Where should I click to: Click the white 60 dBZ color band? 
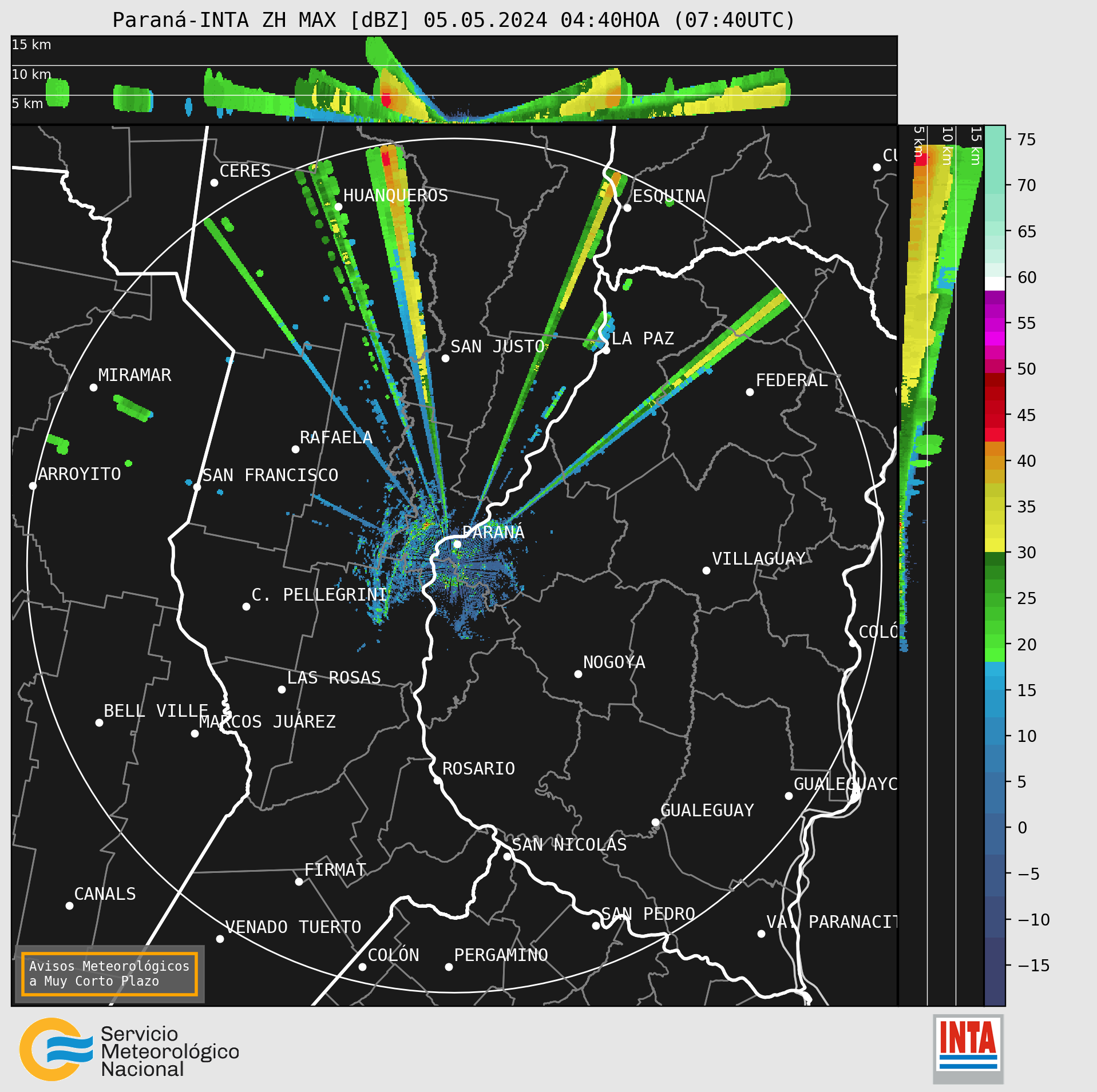(x=995, y=284)
